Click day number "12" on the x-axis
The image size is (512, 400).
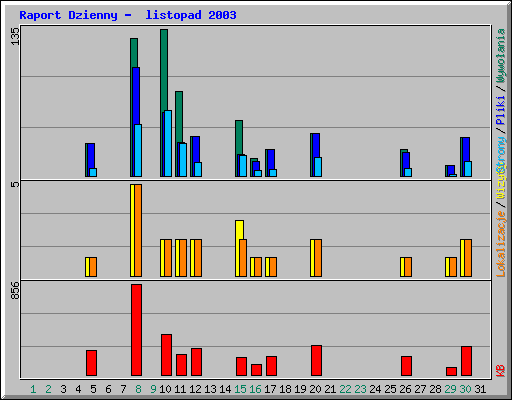195,389
